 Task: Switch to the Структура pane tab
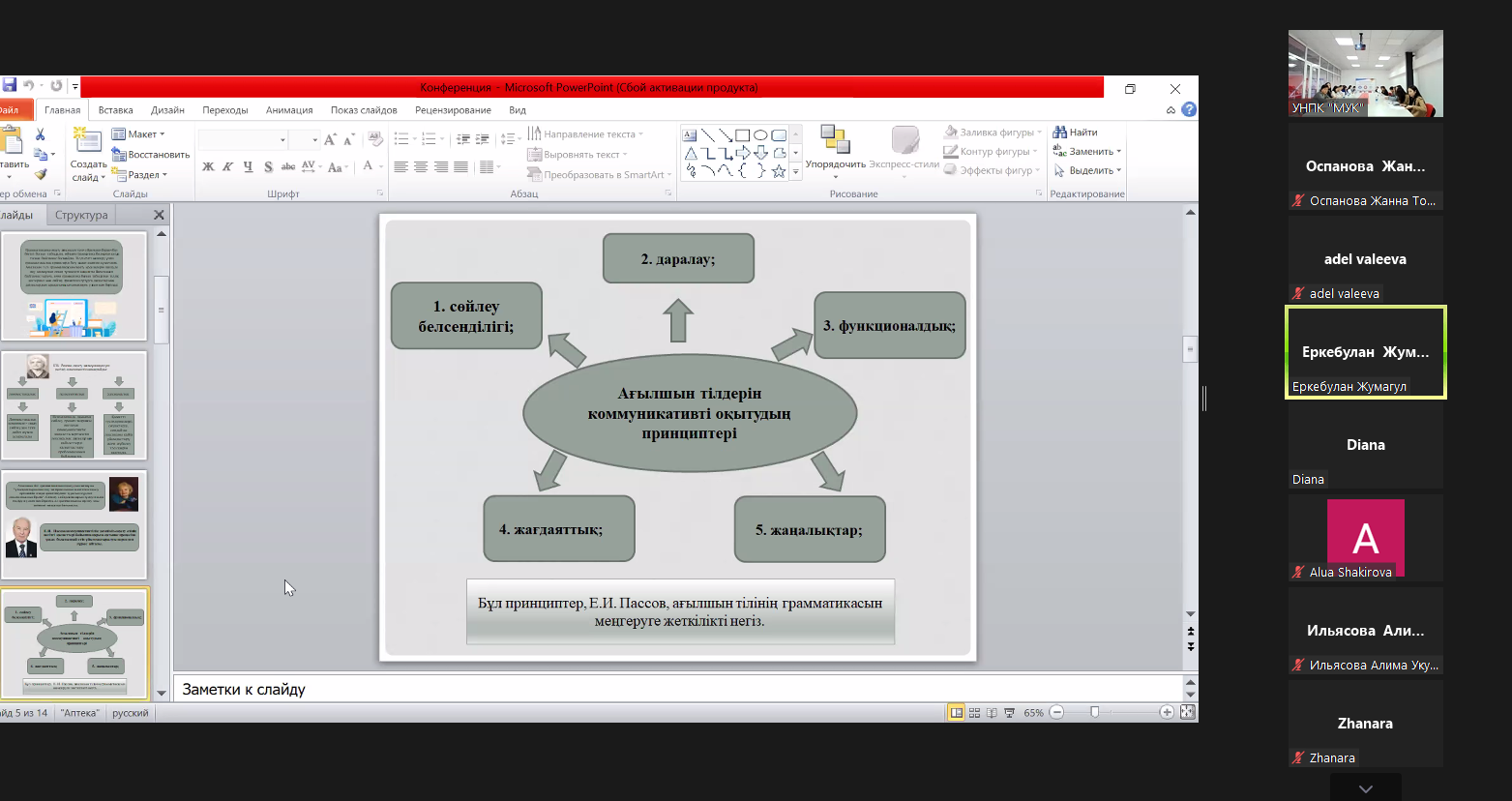pos(81,215)
